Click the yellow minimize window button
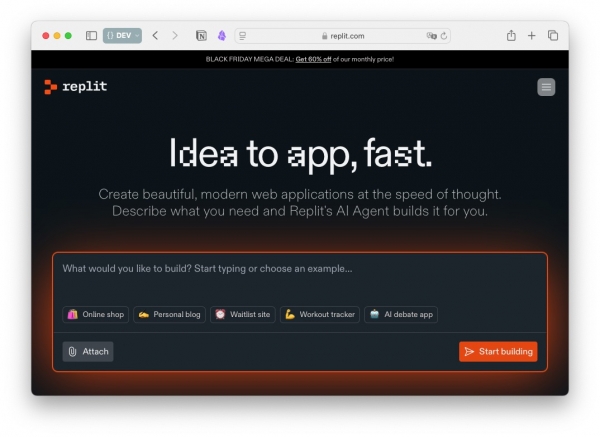The height and width of the screenshot is (437, 600). (x=57, y=36)
